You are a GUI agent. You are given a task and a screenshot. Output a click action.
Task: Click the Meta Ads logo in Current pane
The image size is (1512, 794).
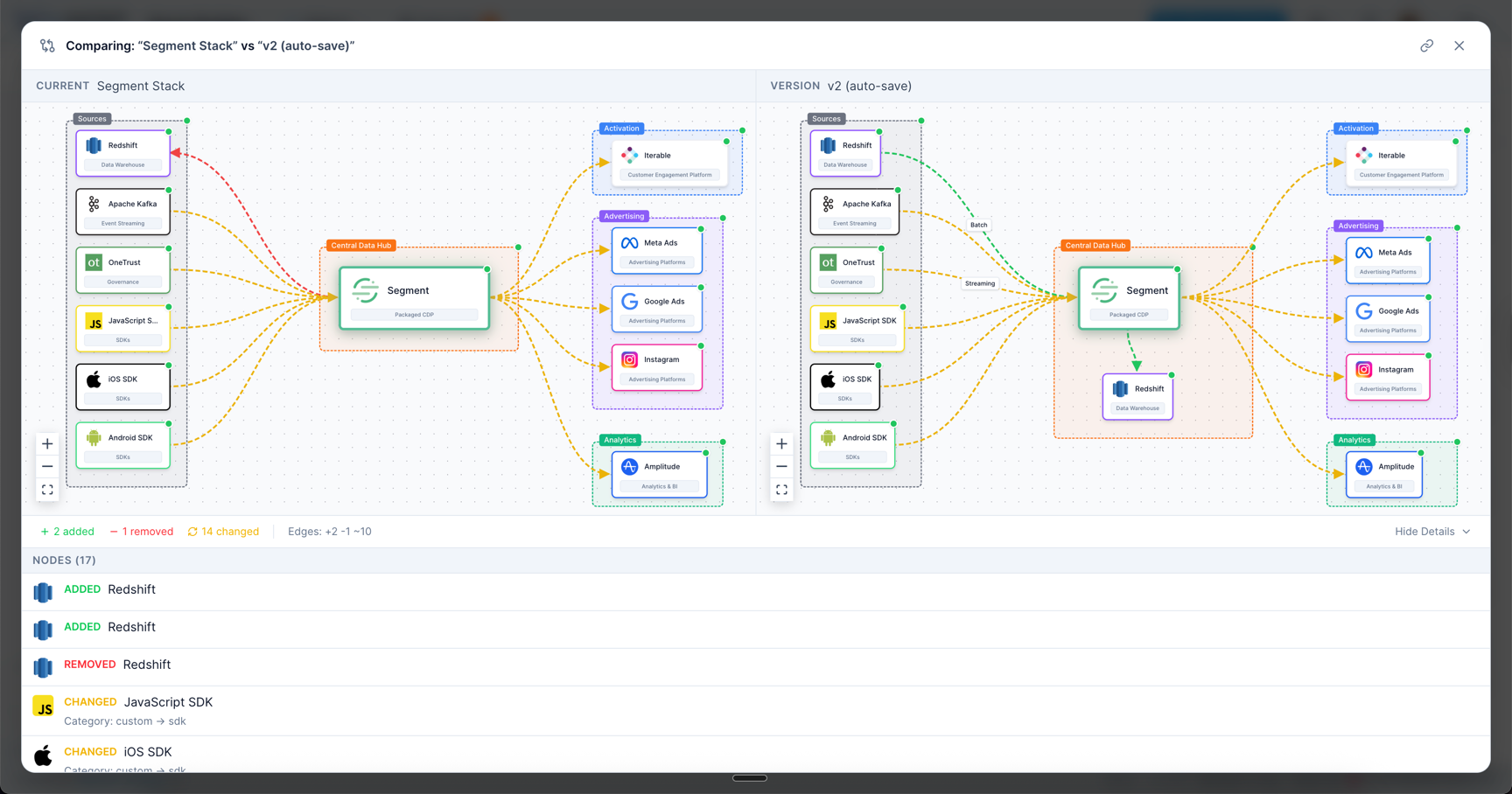click(629, 243)
